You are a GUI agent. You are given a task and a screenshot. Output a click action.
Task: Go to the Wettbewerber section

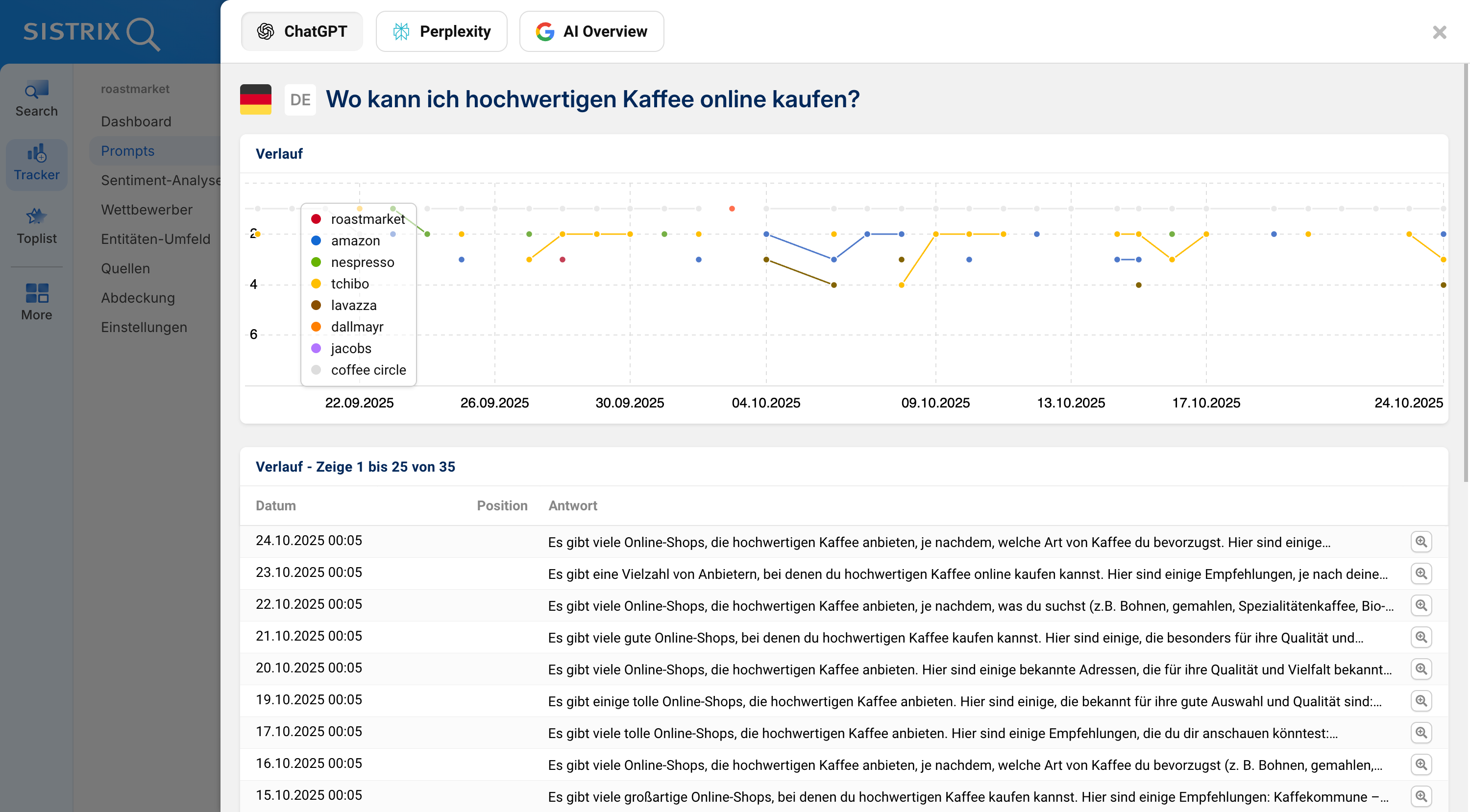click(147, 209)
